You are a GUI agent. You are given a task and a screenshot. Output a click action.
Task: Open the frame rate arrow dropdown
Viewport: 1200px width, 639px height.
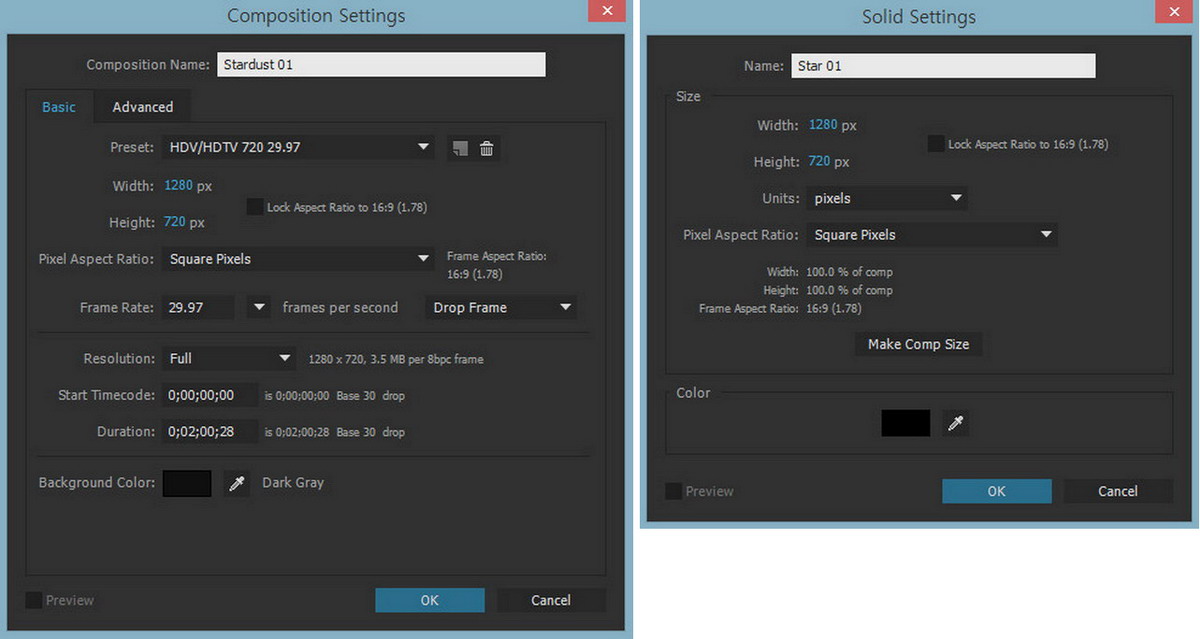click(x=259, y=307)
